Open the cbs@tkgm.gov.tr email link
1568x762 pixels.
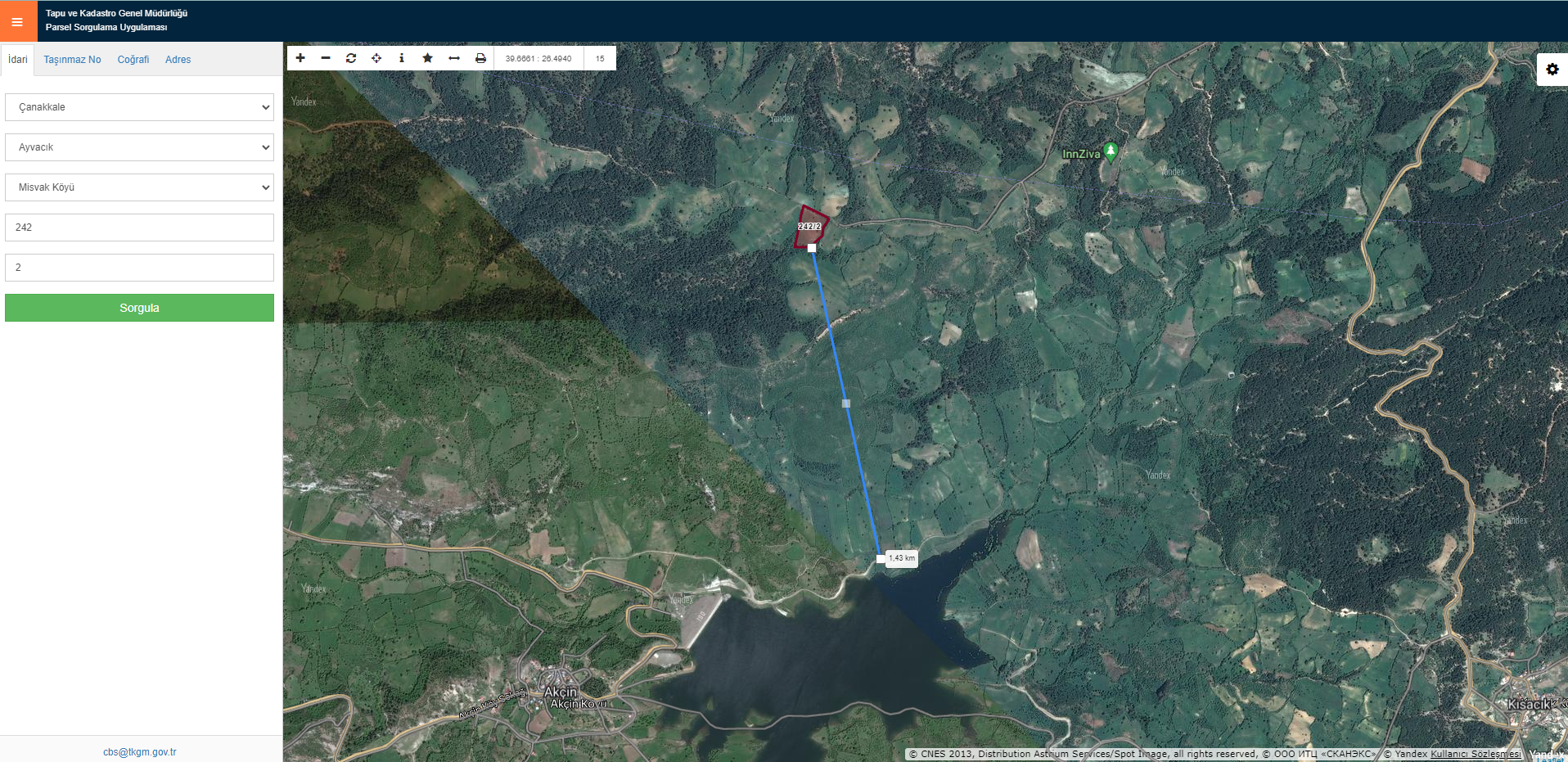point(140,752)
